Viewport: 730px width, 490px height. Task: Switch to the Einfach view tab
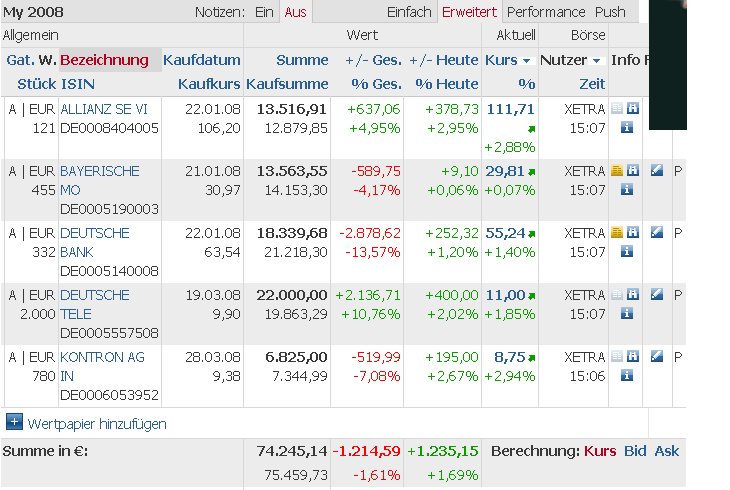pos(409,12)
